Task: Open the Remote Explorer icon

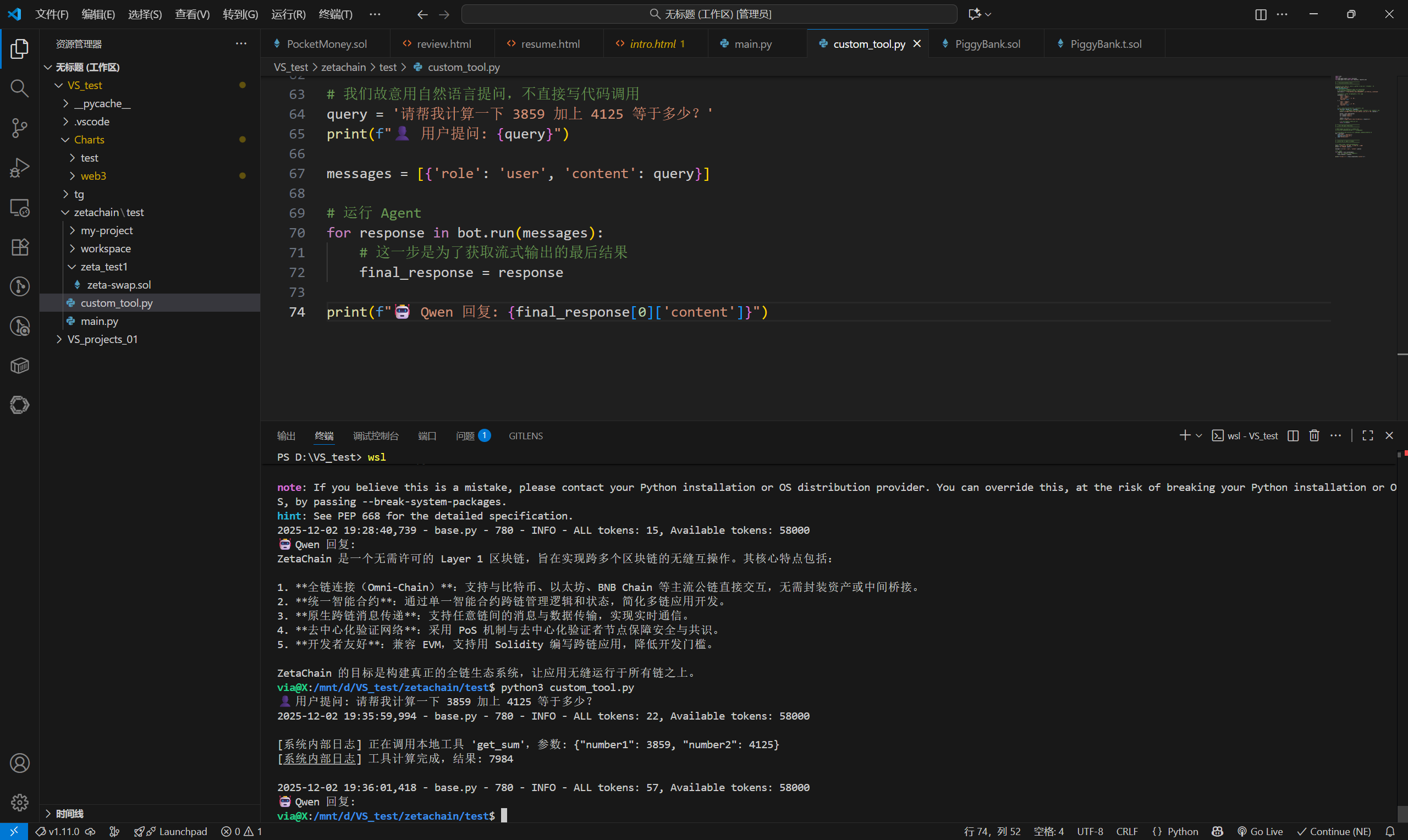Action: (x=19, y=208)
